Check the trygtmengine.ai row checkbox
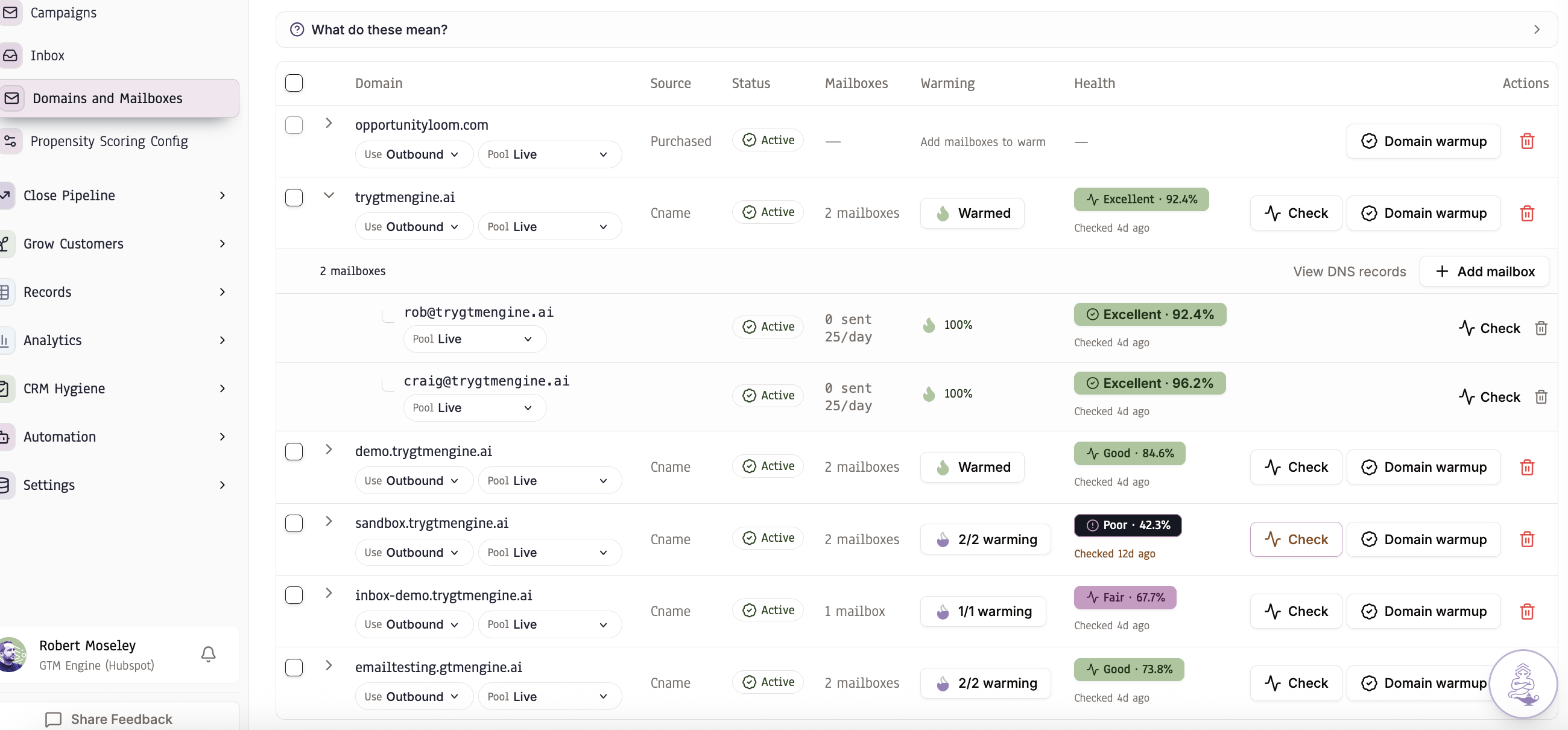 (293, 197)
